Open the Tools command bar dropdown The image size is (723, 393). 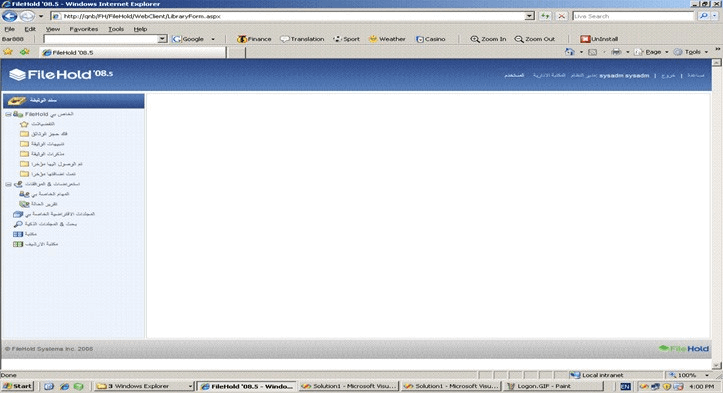[x=691, y=52]
